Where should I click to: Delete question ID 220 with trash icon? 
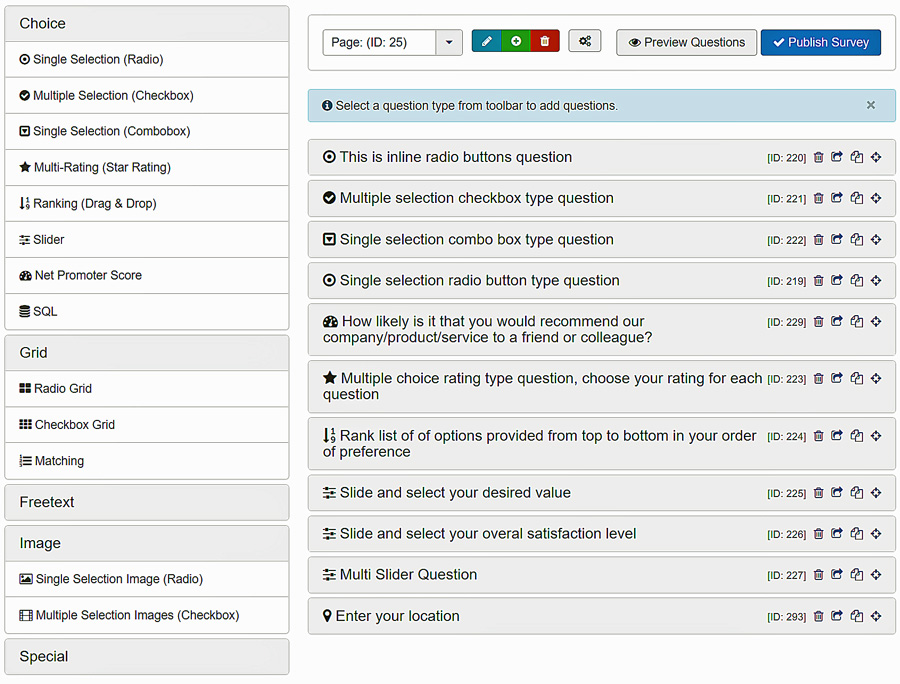click(x=818, y=157)
